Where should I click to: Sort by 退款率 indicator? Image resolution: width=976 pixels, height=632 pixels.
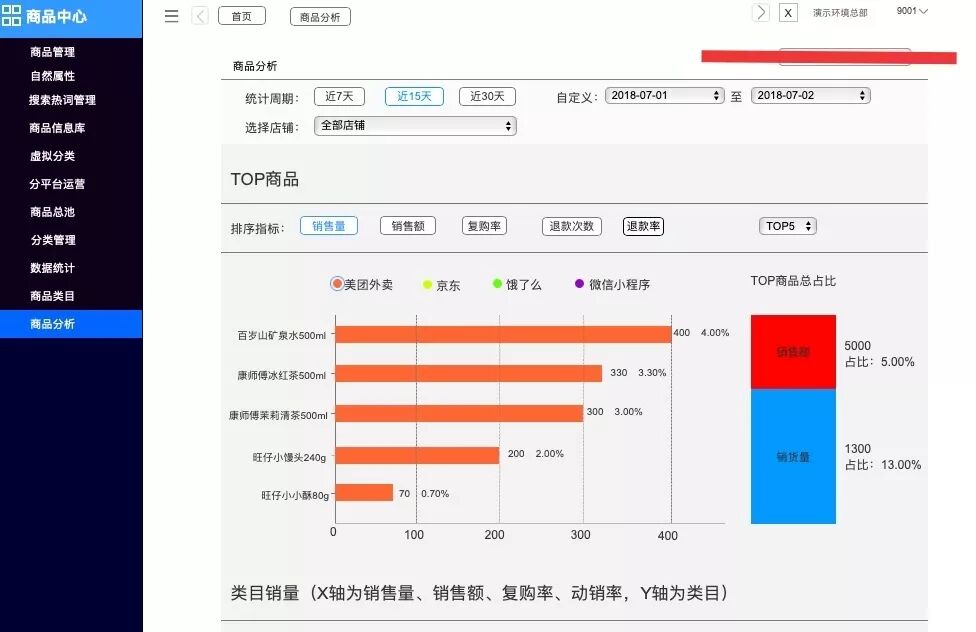pyautogui.click(x=643, y=226)
